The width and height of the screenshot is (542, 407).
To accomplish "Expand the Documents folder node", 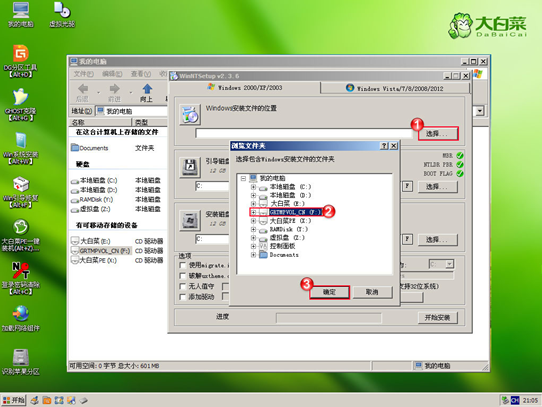I will tap(253, 255).
